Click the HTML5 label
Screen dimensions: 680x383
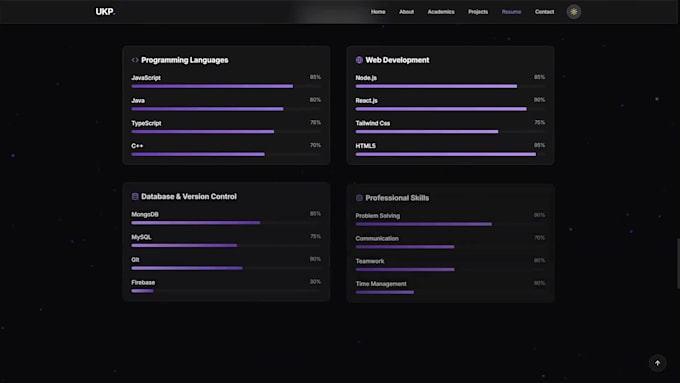(x=366, y=146)
